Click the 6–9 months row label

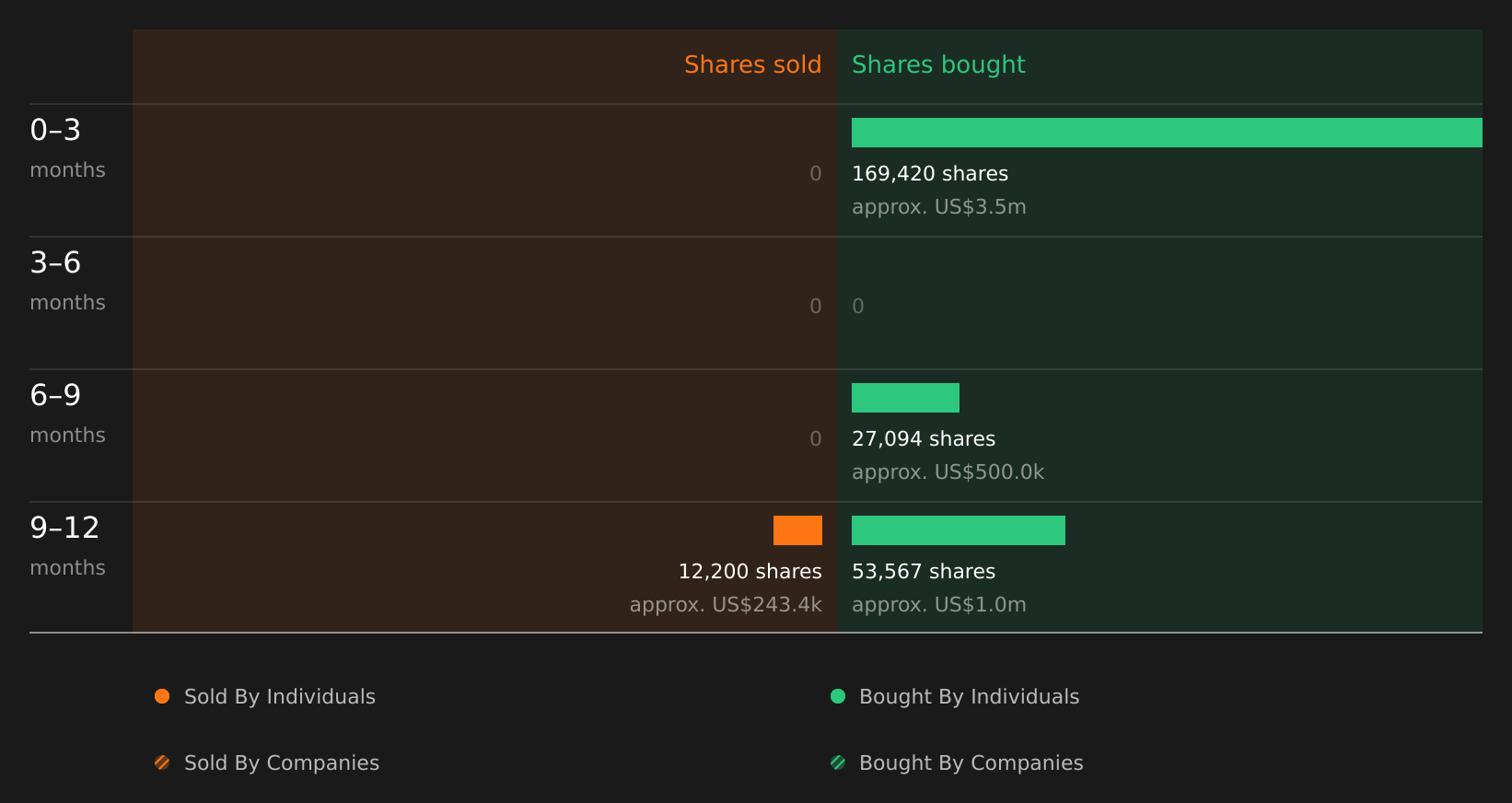point(67,413)
